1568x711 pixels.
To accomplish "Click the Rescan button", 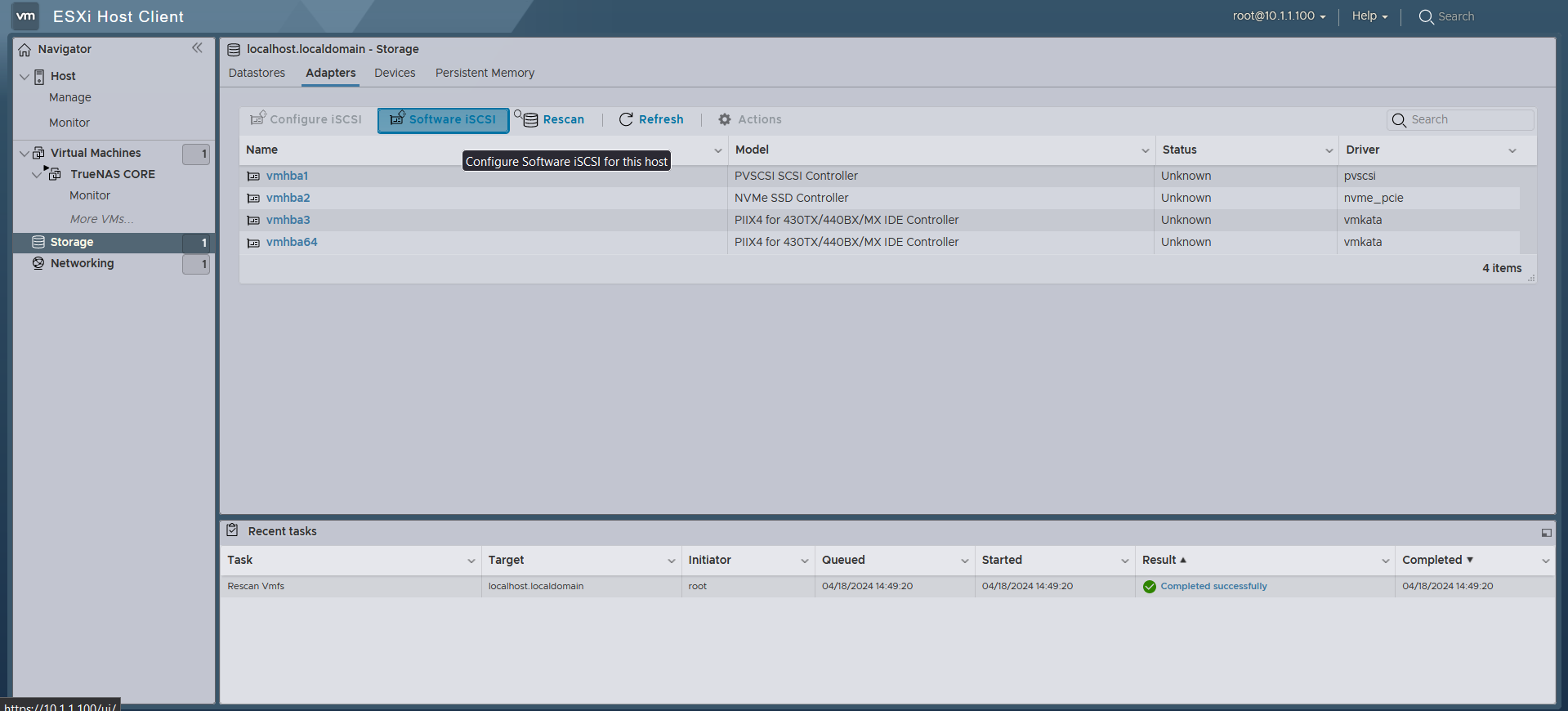I will 550,119.
